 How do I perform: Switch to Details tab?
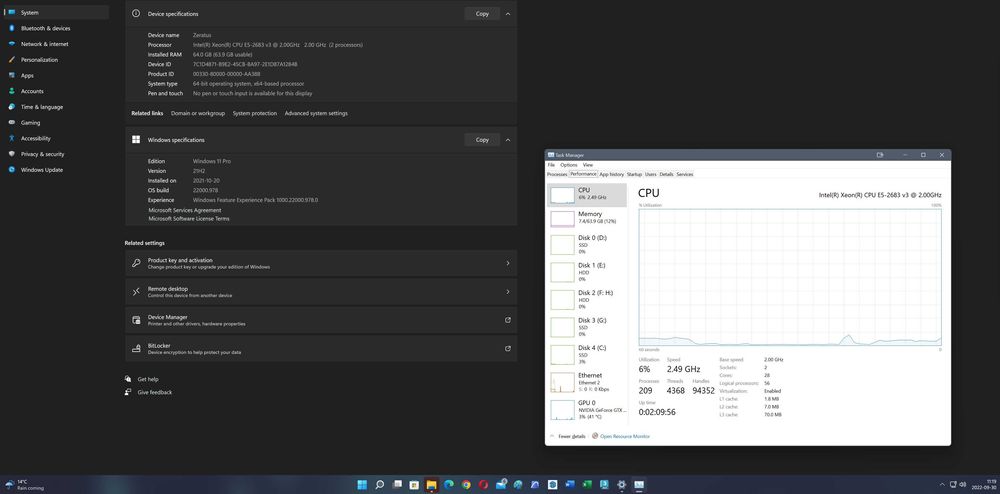[666, 174]
